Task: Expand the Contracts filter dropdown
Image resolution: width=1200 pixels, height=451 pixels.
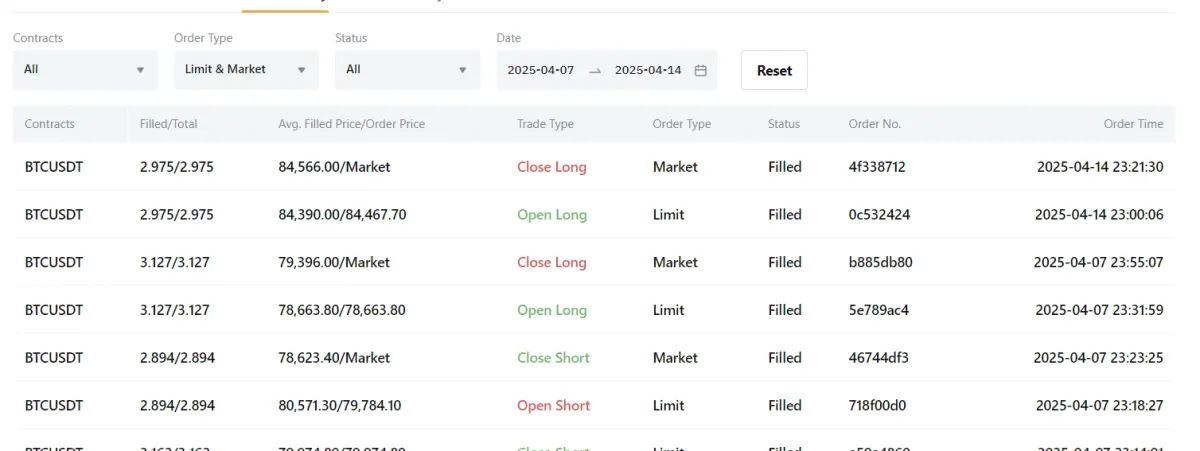Action: (85, 70)
